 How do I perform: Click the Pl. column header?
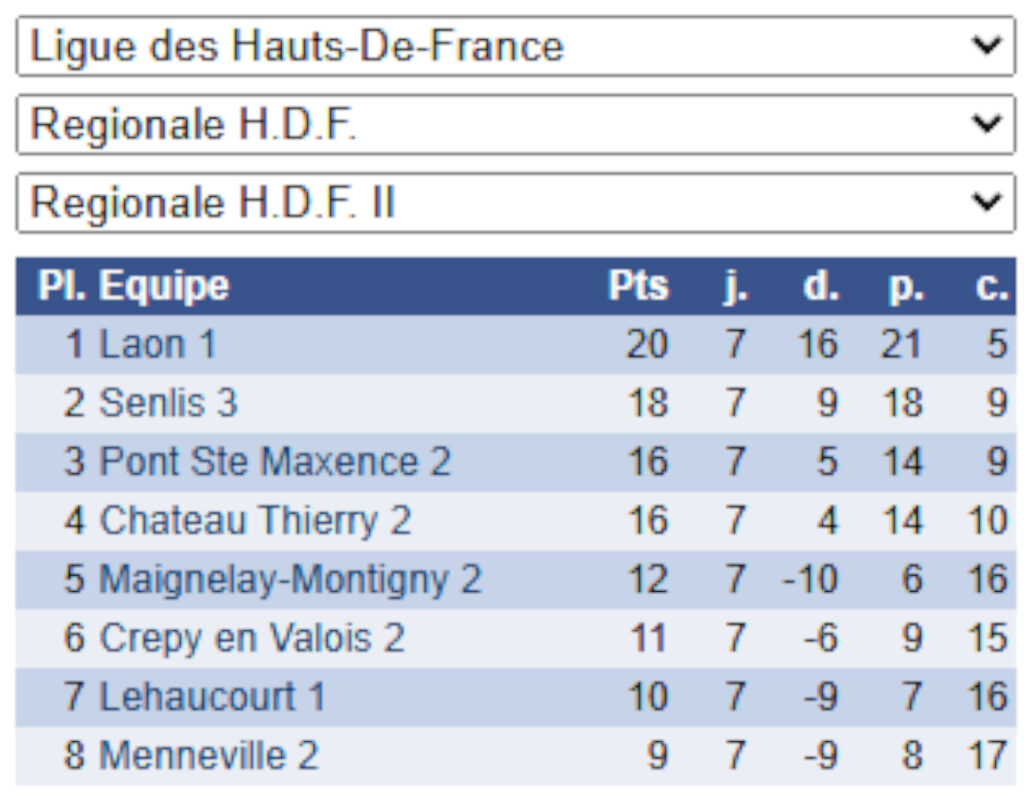point(61,287)
